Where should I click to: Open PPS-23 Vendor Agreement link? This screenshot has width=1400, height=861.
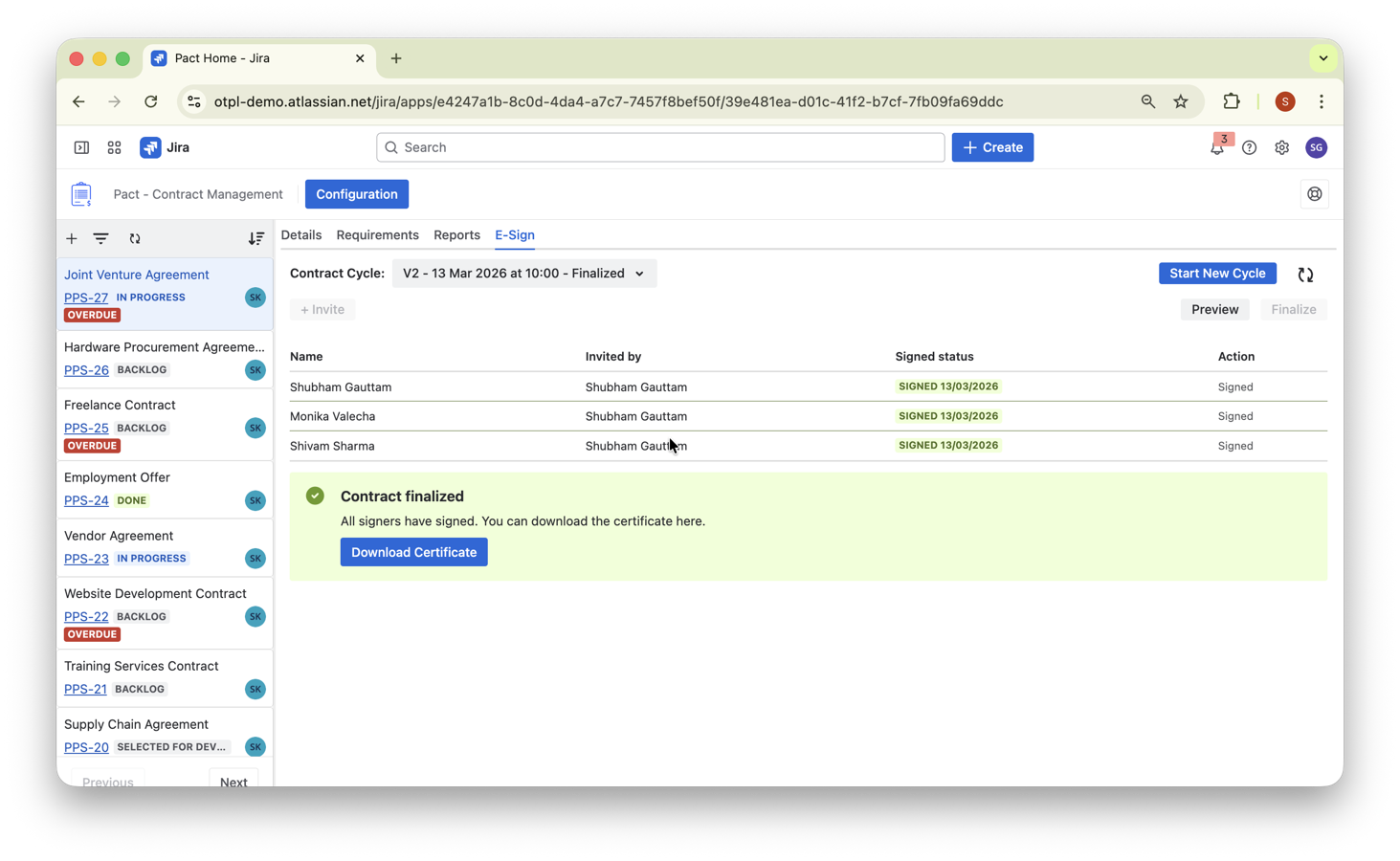(x=85, y=559)
